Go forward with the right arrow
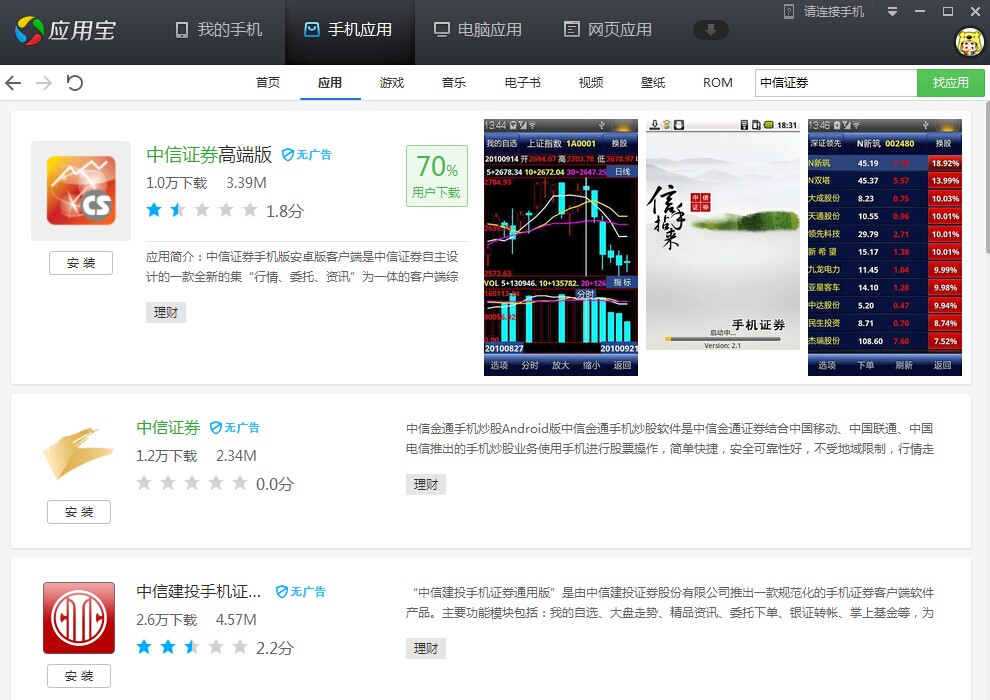This screenshot has width=990, height=700. [x=44, y=83]
